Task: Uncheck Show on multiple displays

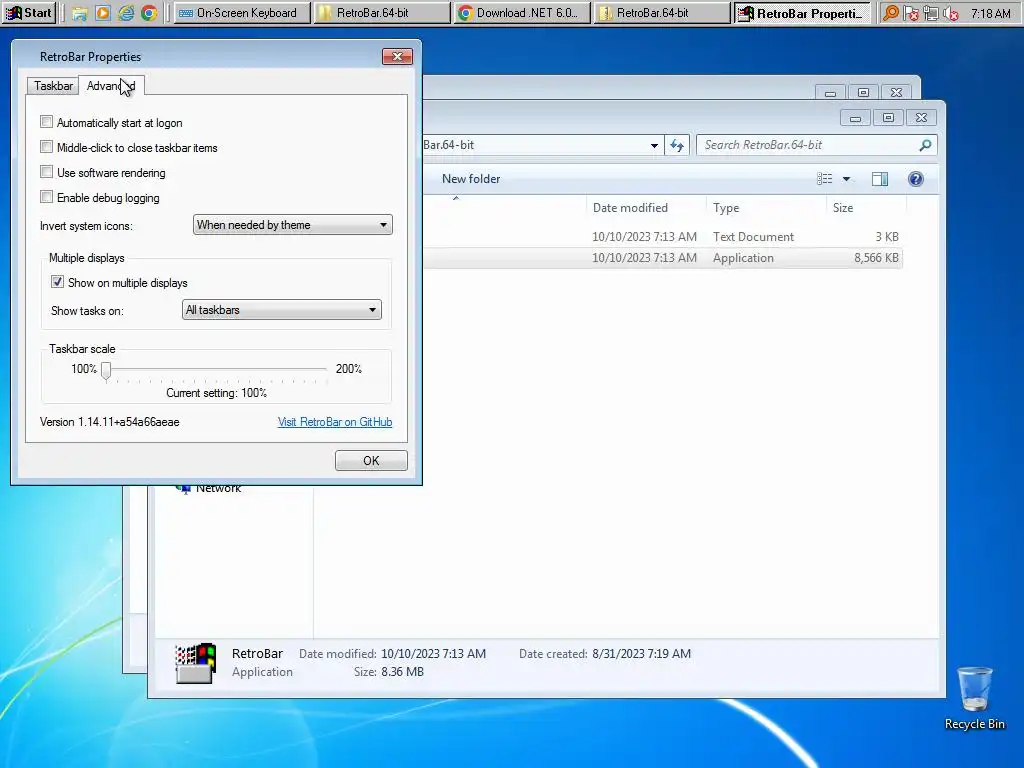Action: 57,282
